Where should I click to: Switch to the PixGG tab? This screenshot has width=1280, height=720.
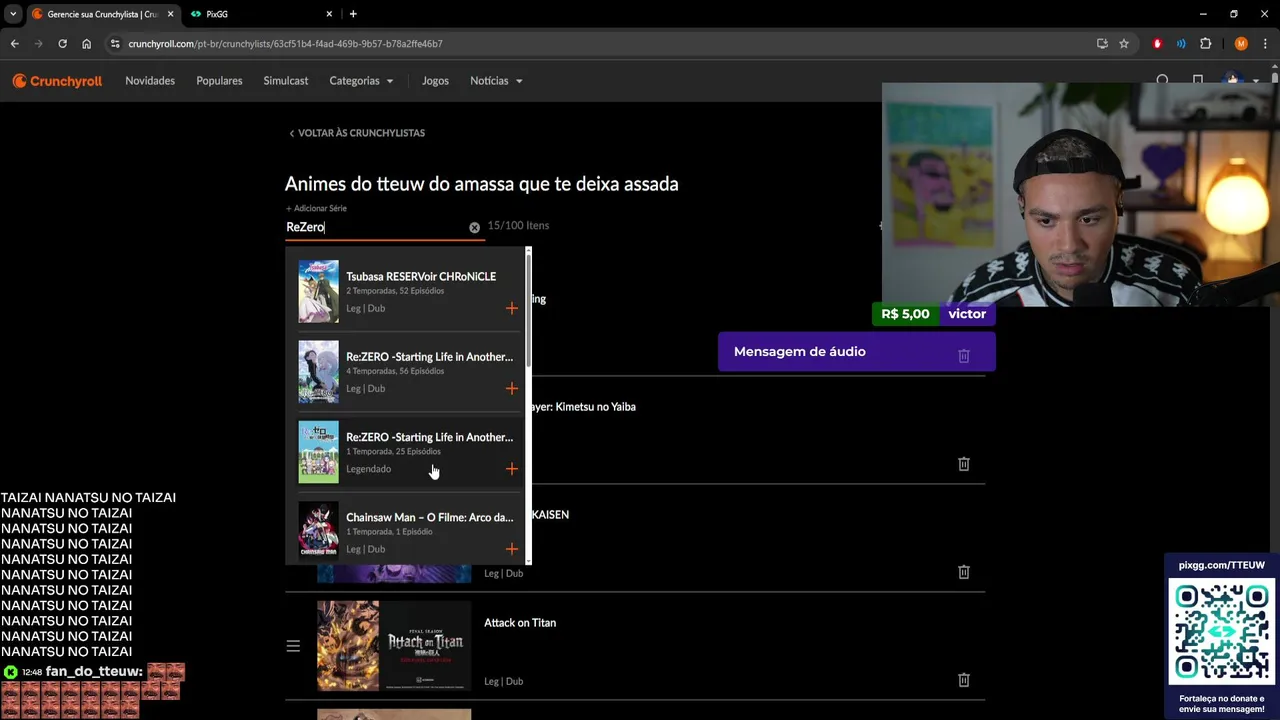point(263,14)
